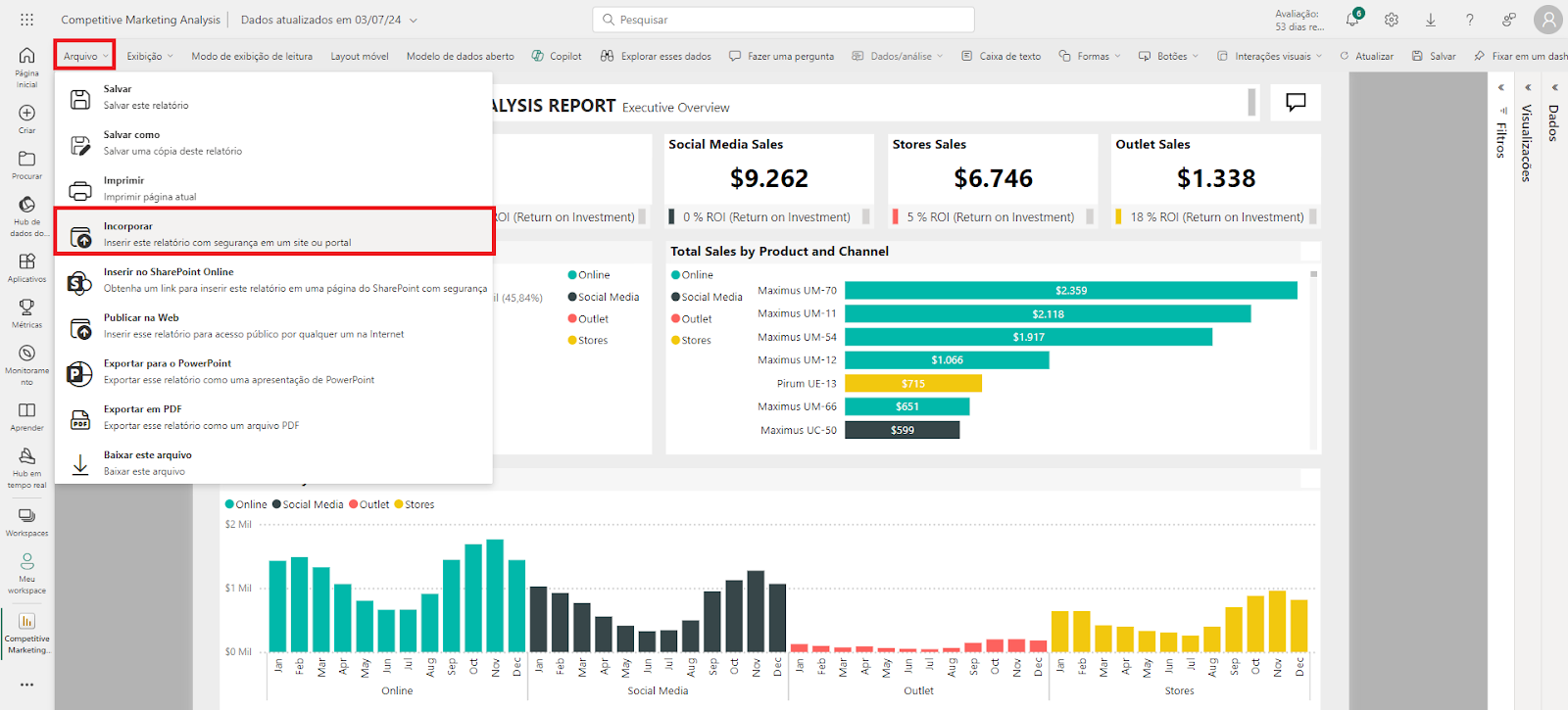1568x710 pixels.
Task: Open Hub em tempo real
Action: click(x=26, y=468)
